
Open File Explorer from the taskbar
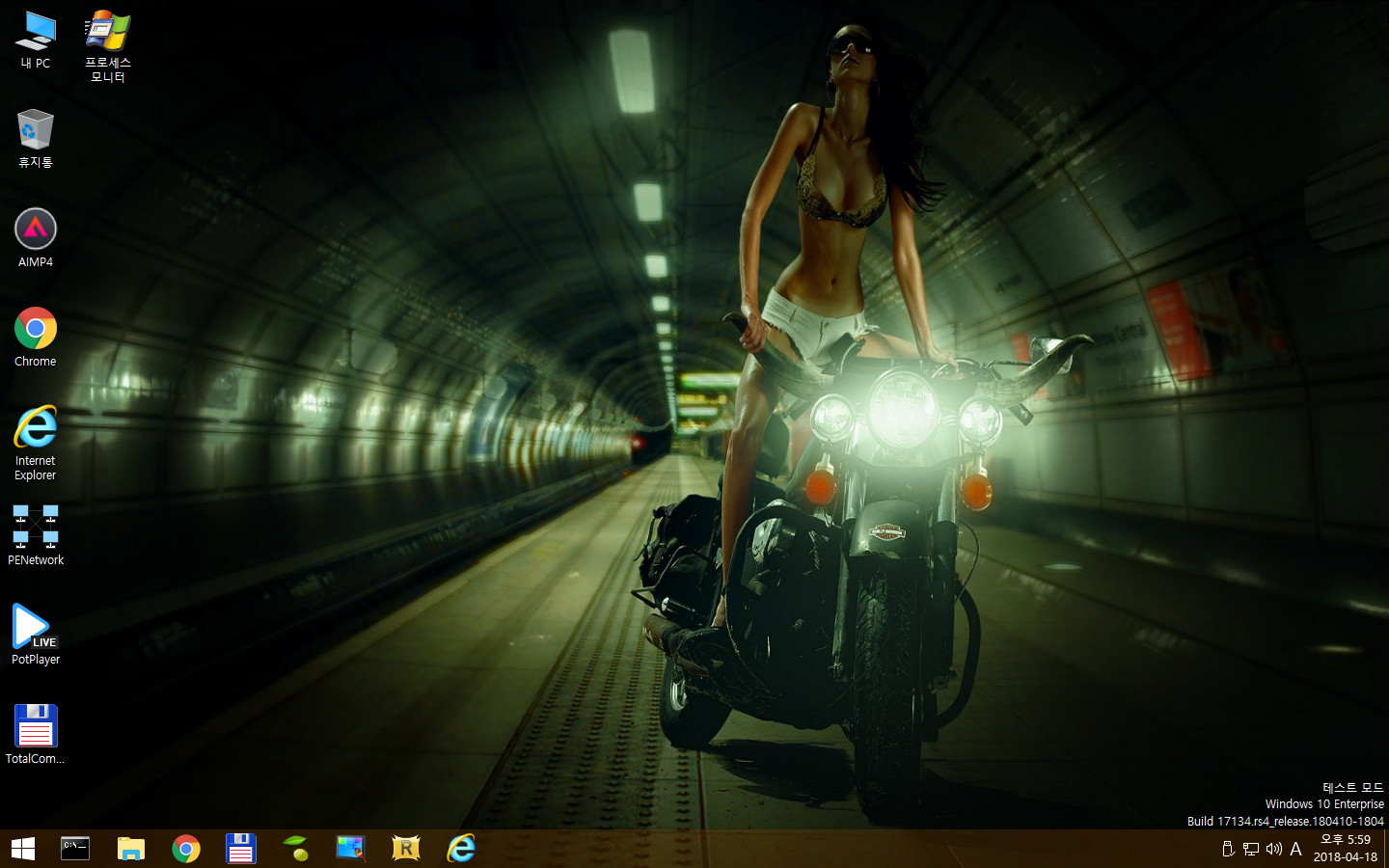click(x=131, y=849)
